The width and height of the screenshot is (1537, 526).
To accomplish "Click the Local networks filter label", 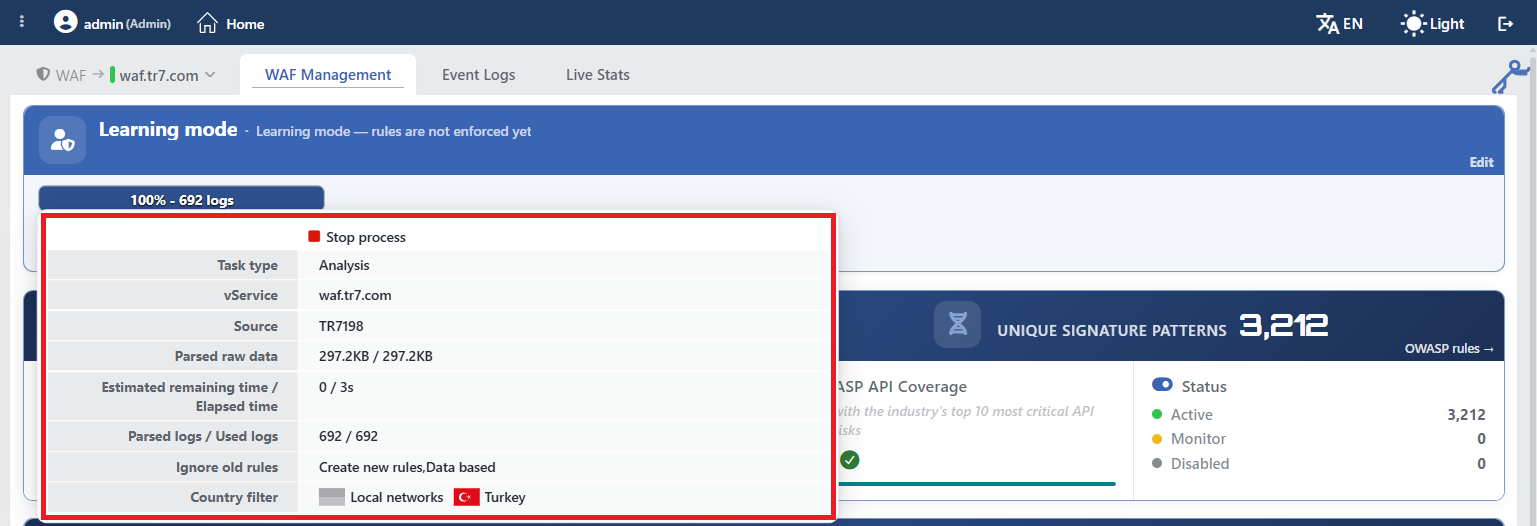I will pyautogui.click(x=397, y=497).
